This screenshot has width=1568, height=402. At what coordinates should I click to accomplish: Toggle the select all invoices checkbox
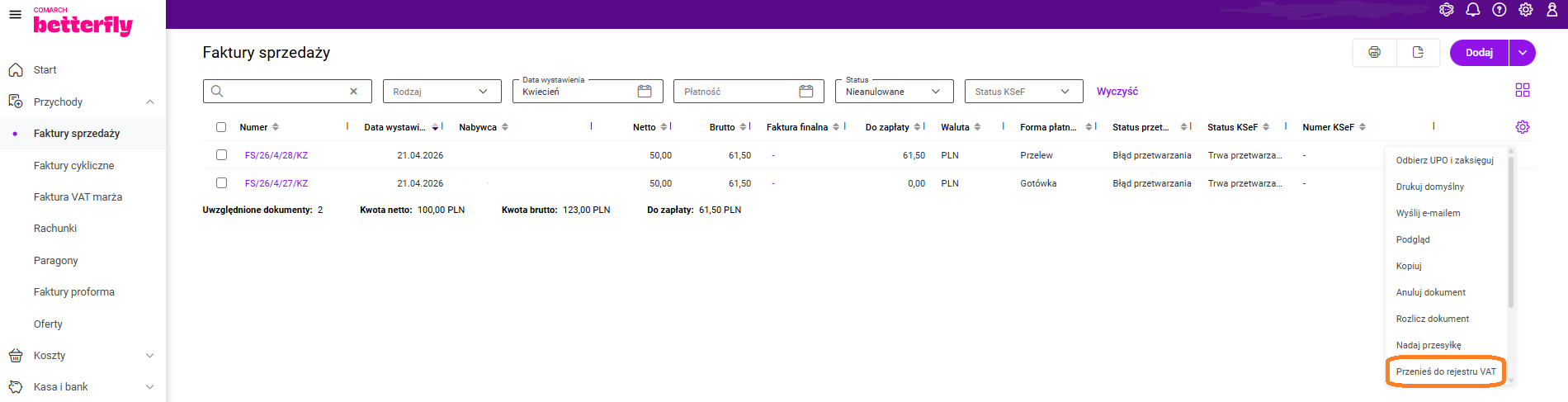[221, 127]
